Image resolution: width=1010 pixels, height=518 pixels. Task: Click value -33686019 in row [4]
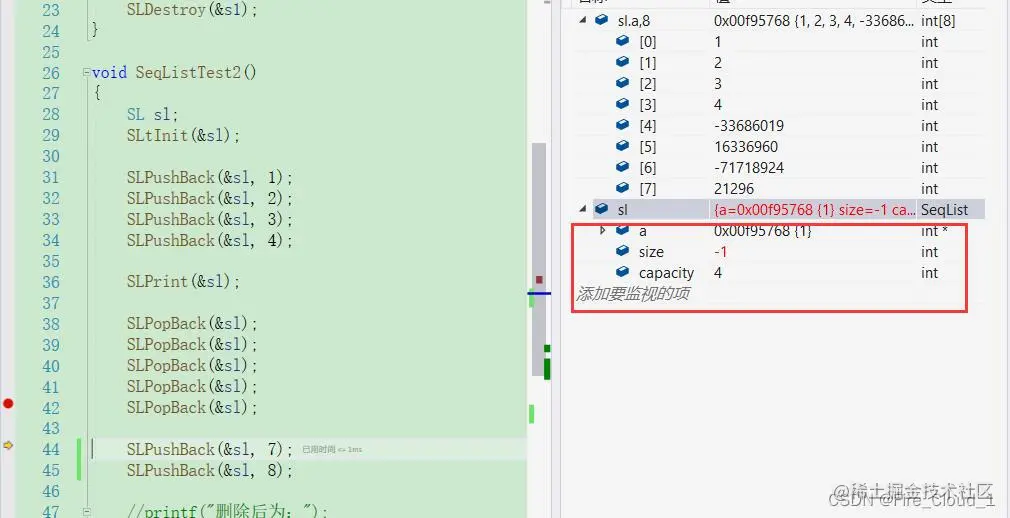tap(748, 126)
